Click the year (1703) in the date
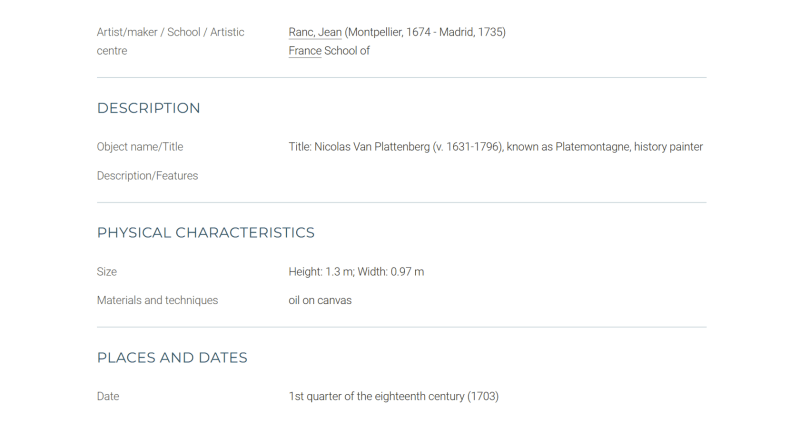This screenshot has height=433, width=800. [x=483, y=396]
